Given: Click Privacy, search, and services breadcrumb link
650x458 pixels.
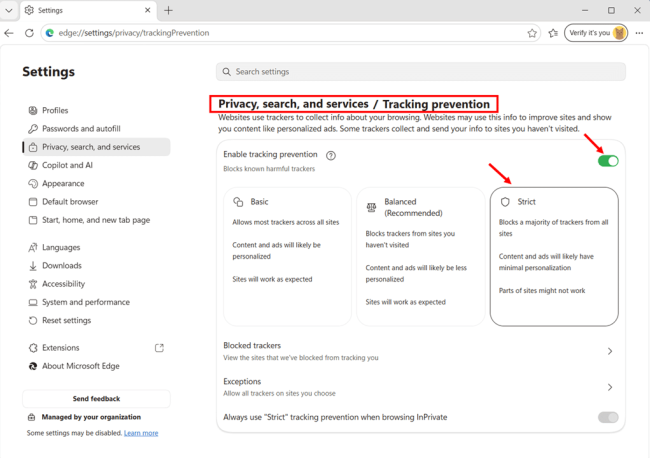Looking at the screenshot, I should point(293,104).
